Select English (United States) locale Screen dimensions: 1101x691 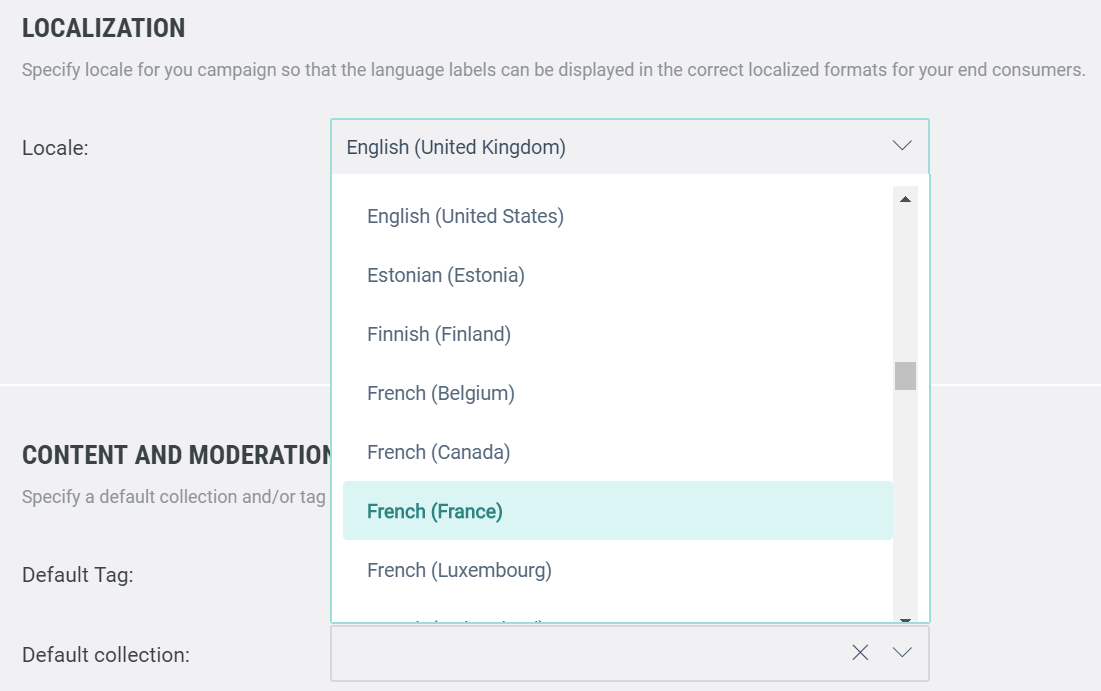[465, 216]
